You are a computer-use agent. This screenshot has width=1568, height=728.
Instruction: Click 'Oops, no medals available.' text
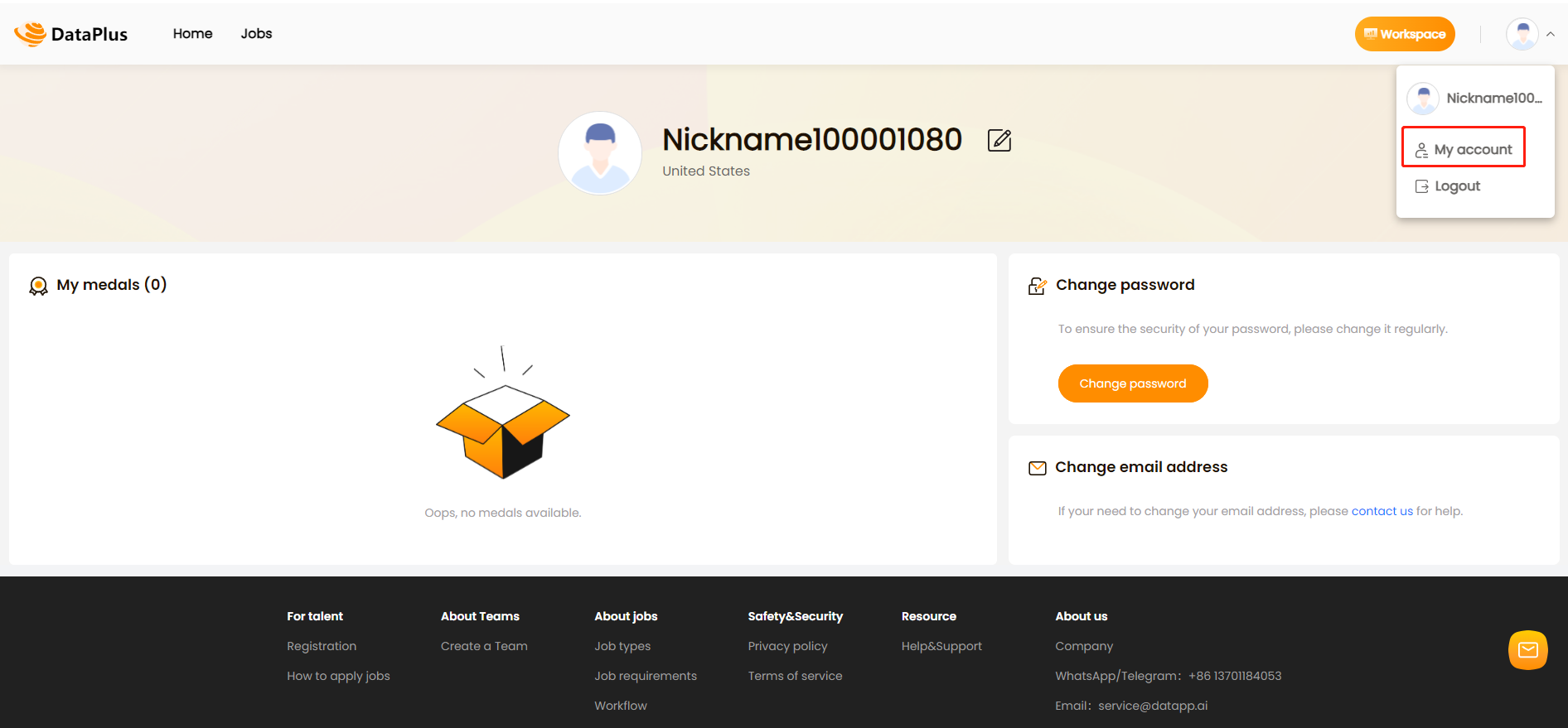pyautogui.click(x=503, y=513)
